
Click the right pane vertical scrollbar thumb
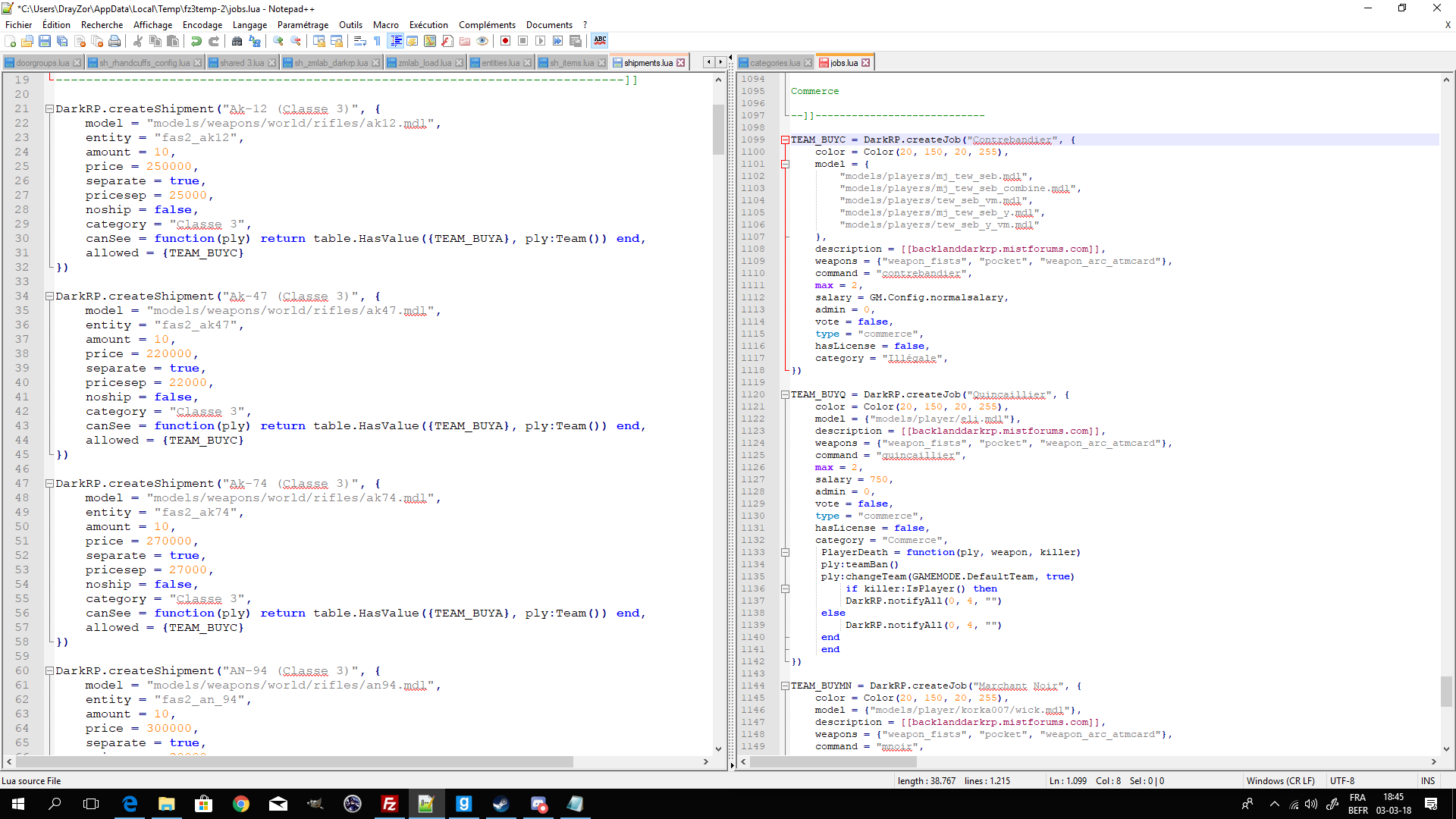coord(1446,691)
